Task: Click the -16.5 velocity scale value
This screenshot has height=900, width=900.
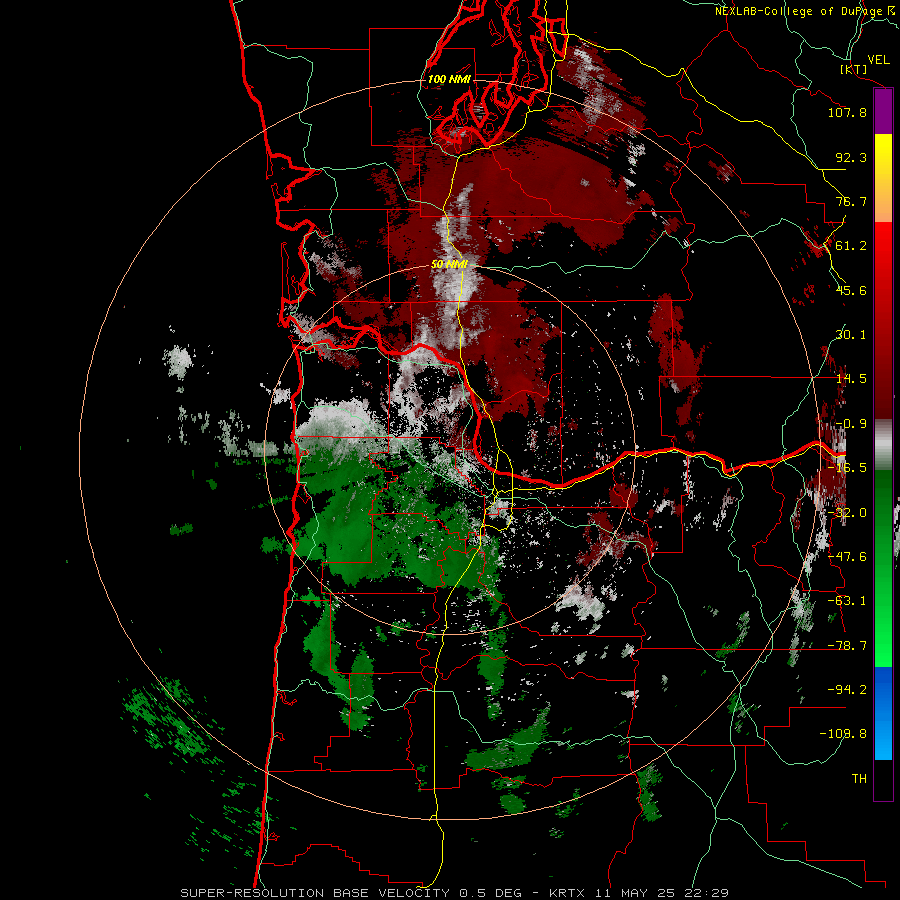Action: (x=847, y=468)
